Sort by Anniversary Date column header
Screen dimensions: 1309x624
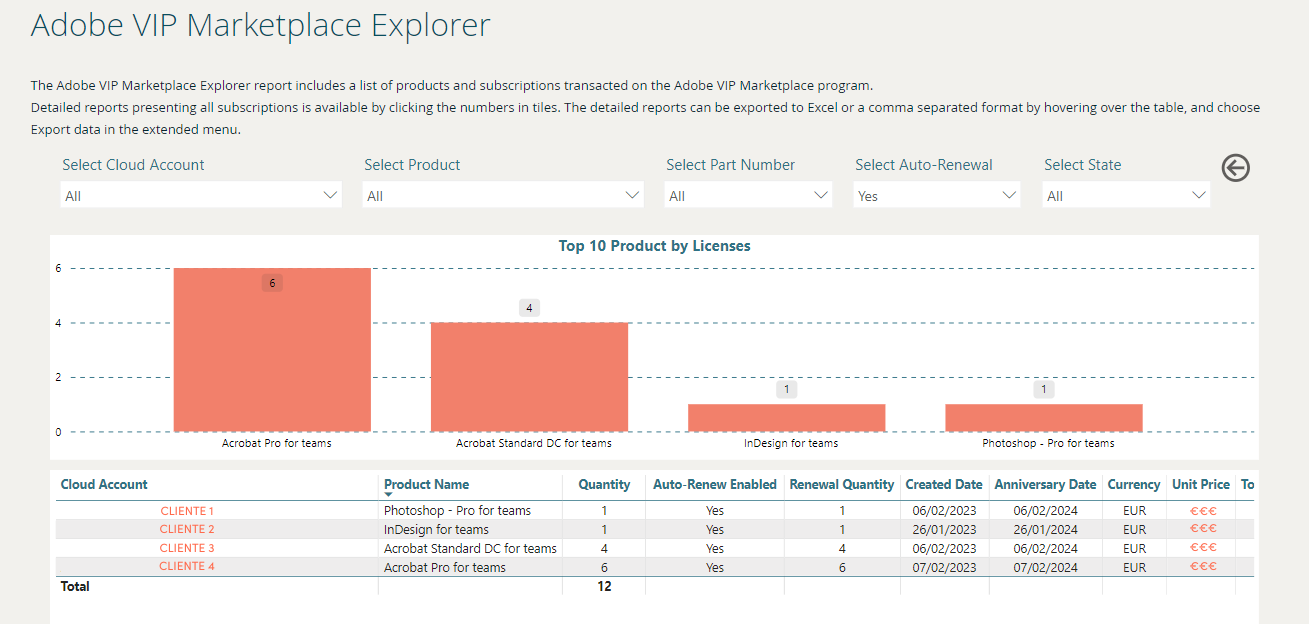(x=1045, y=484)
